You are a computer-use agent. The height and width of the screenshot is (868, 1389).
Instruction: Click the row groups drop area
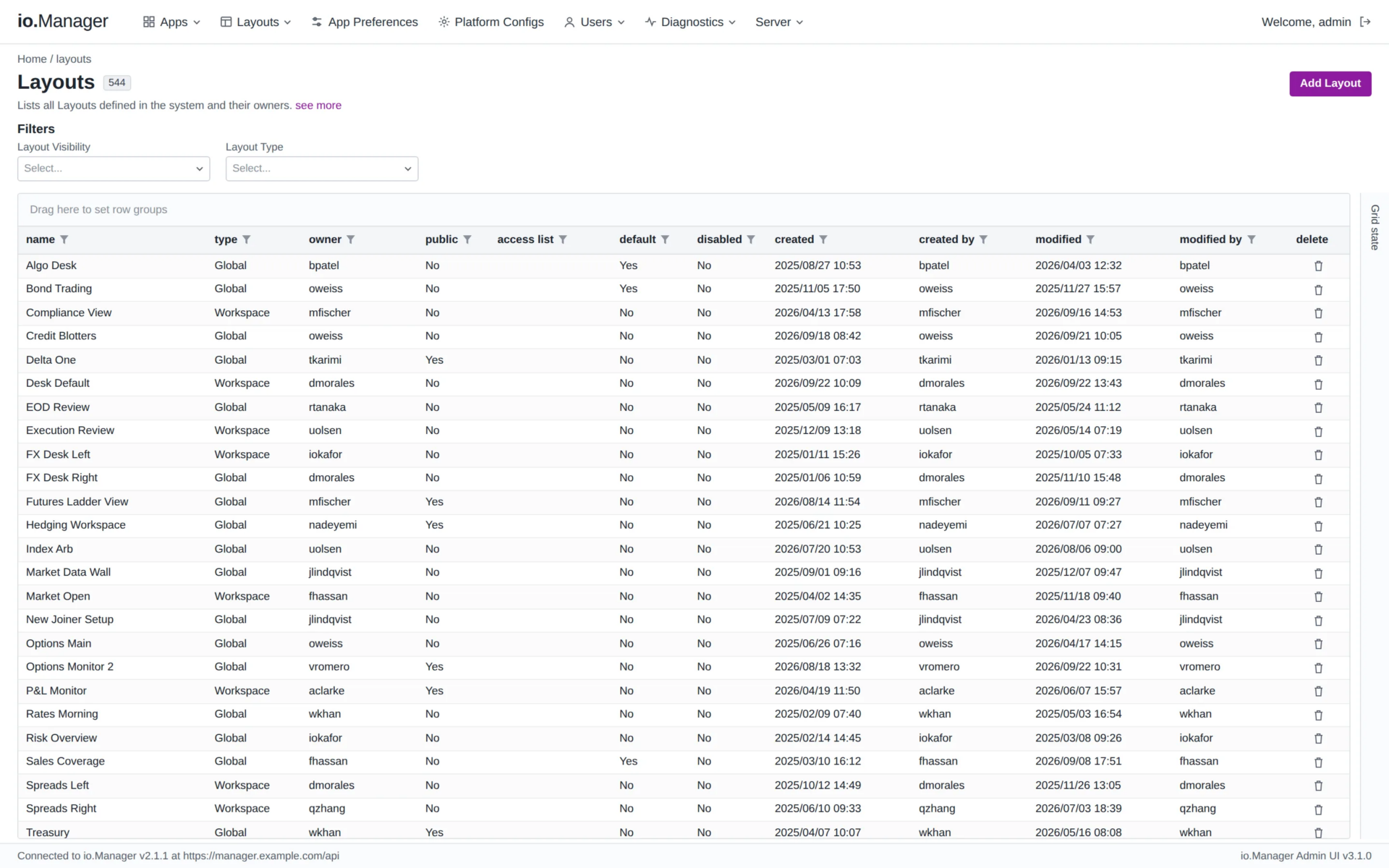684,210
